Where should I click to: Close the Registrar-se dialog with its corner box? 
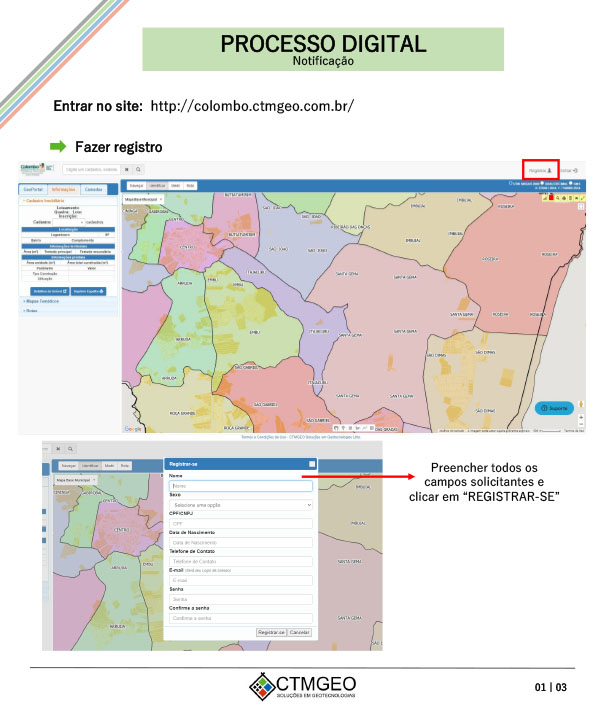click(x=312, y=464)
